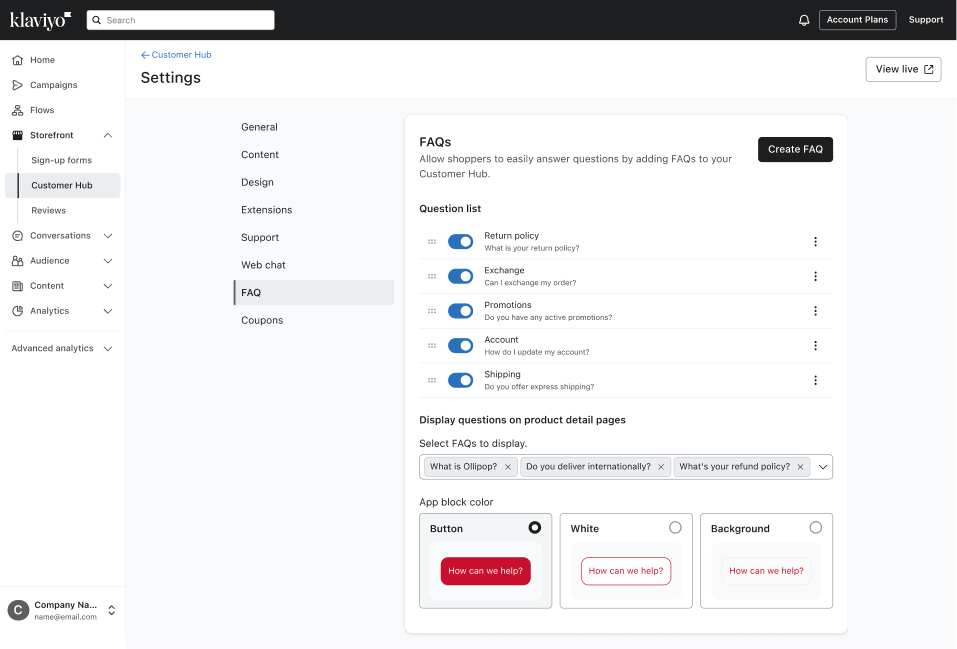The width and height of the screenshot is (957, 649).
Task: Click the Klaviyo logo
Action: [x=40, y=20]
